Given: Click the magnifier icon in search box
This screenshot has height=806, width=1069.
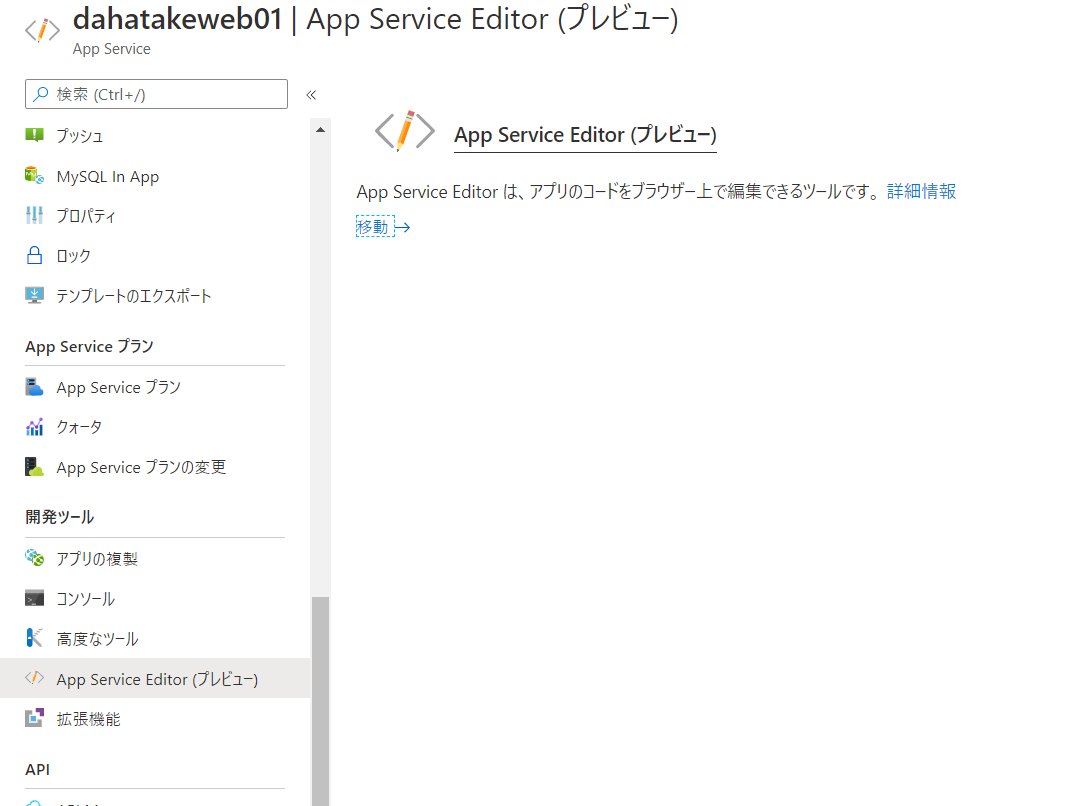Looking at the screenshot, I should [x=41, y=93].
